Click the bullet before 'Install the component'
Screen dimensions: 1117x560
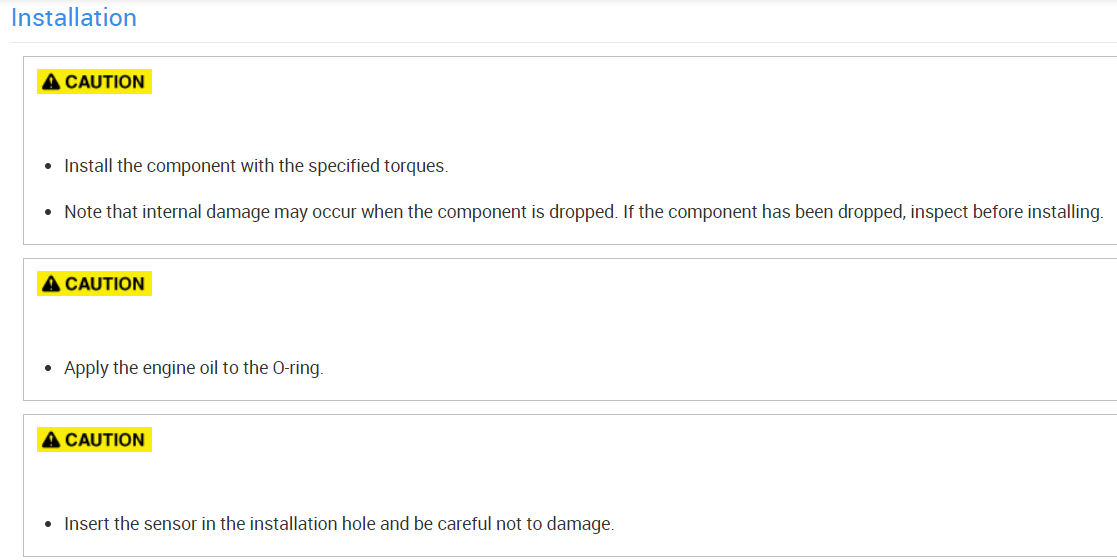pos(48,167)
